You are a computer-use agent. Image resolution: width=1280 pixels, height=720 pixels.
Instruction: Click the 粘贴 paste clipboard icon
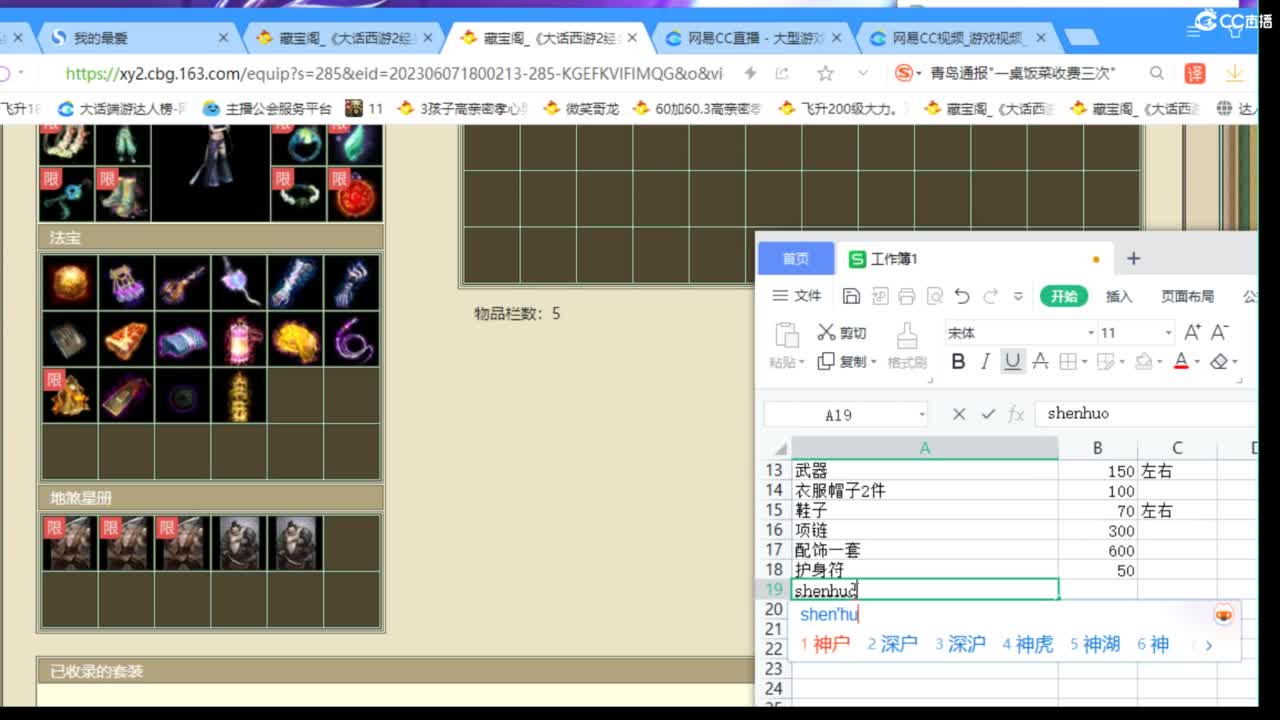click(x=787, y=336)
